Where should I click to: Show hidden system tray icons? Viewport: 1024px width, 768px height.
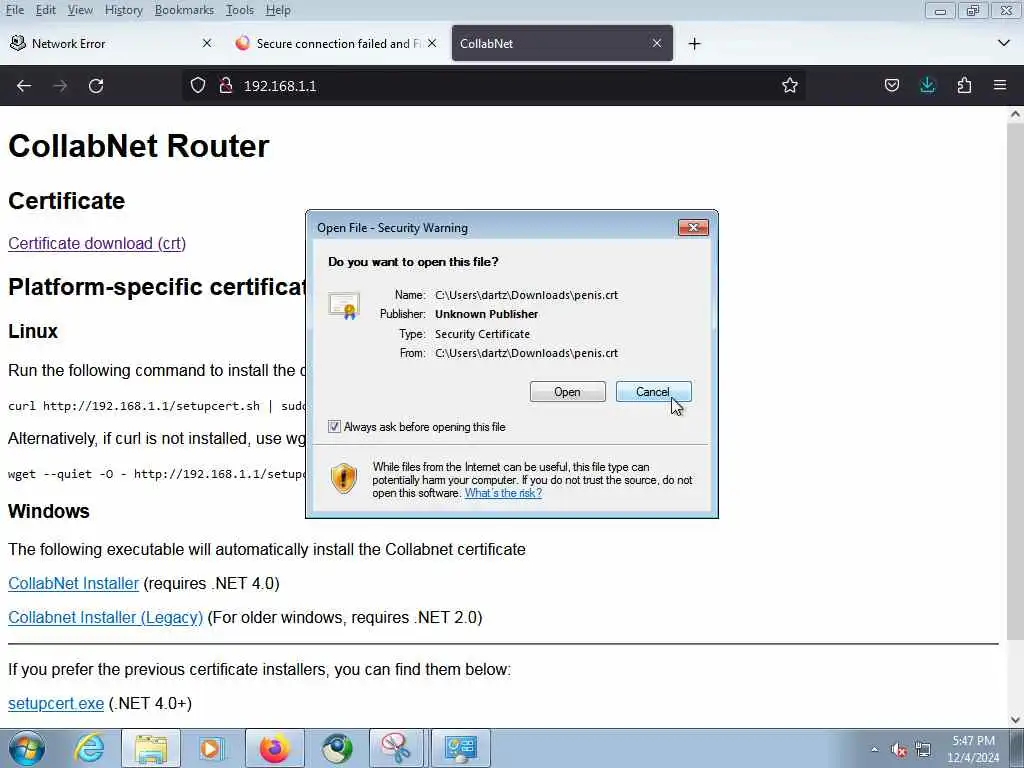874,749
